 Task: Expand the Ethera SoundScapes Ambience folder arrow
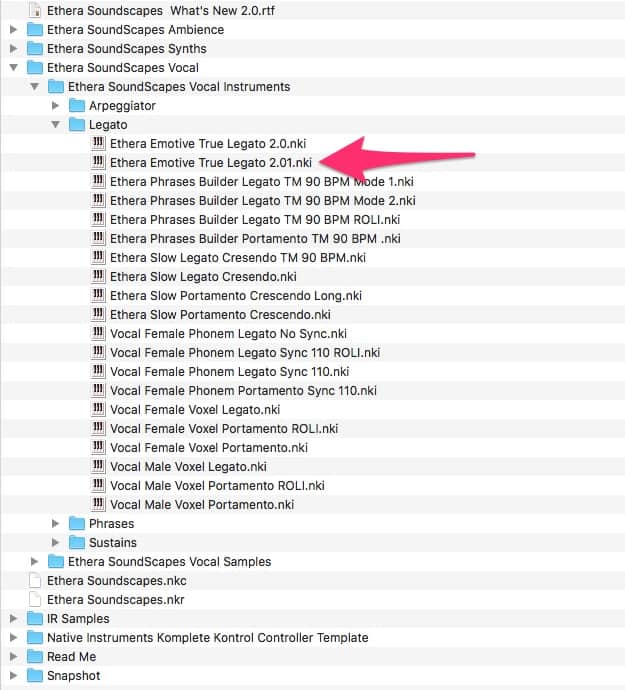14,29
